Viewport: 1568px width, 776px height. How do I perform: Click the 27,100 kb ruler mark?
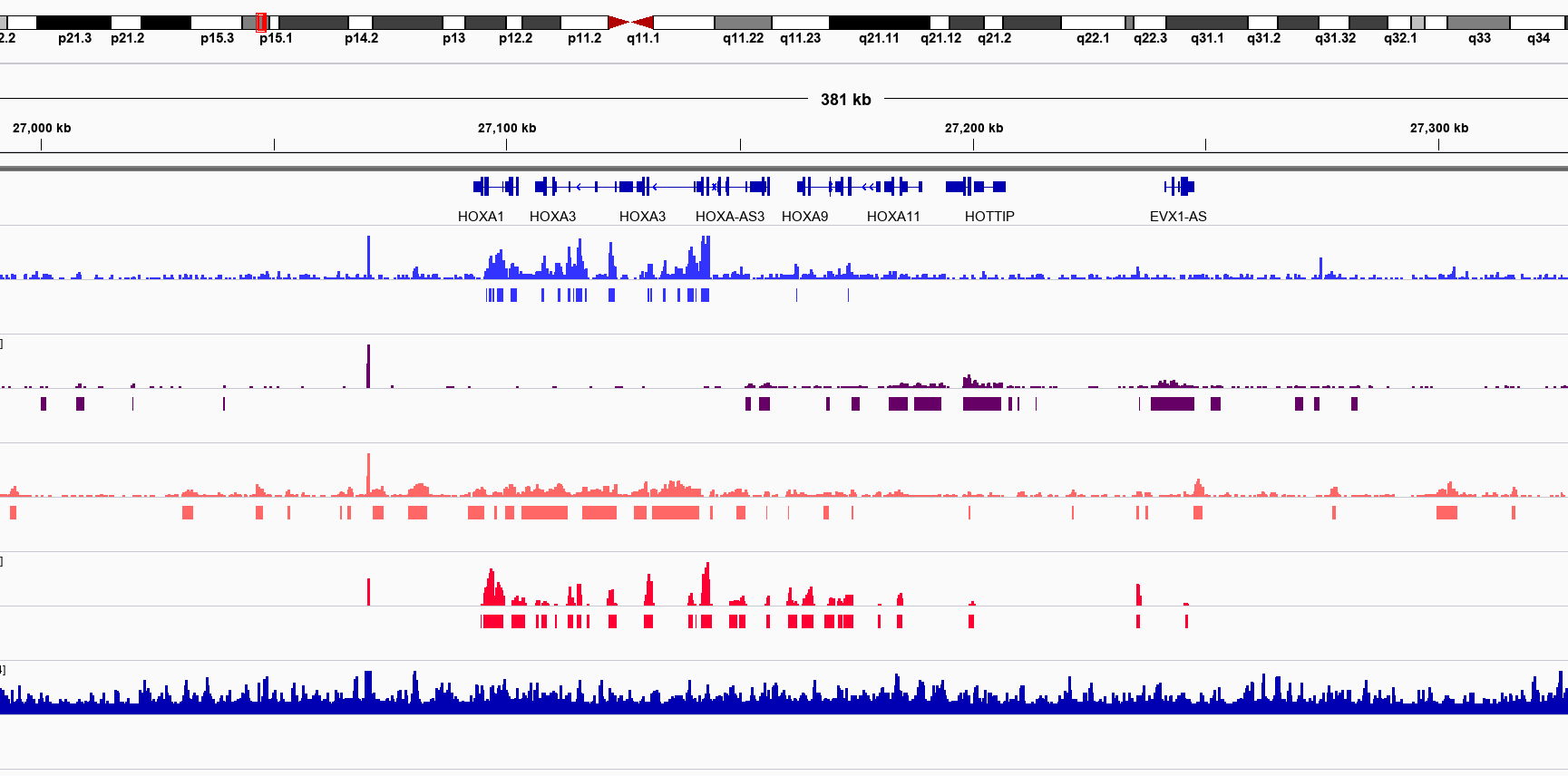tap(507, 129)
